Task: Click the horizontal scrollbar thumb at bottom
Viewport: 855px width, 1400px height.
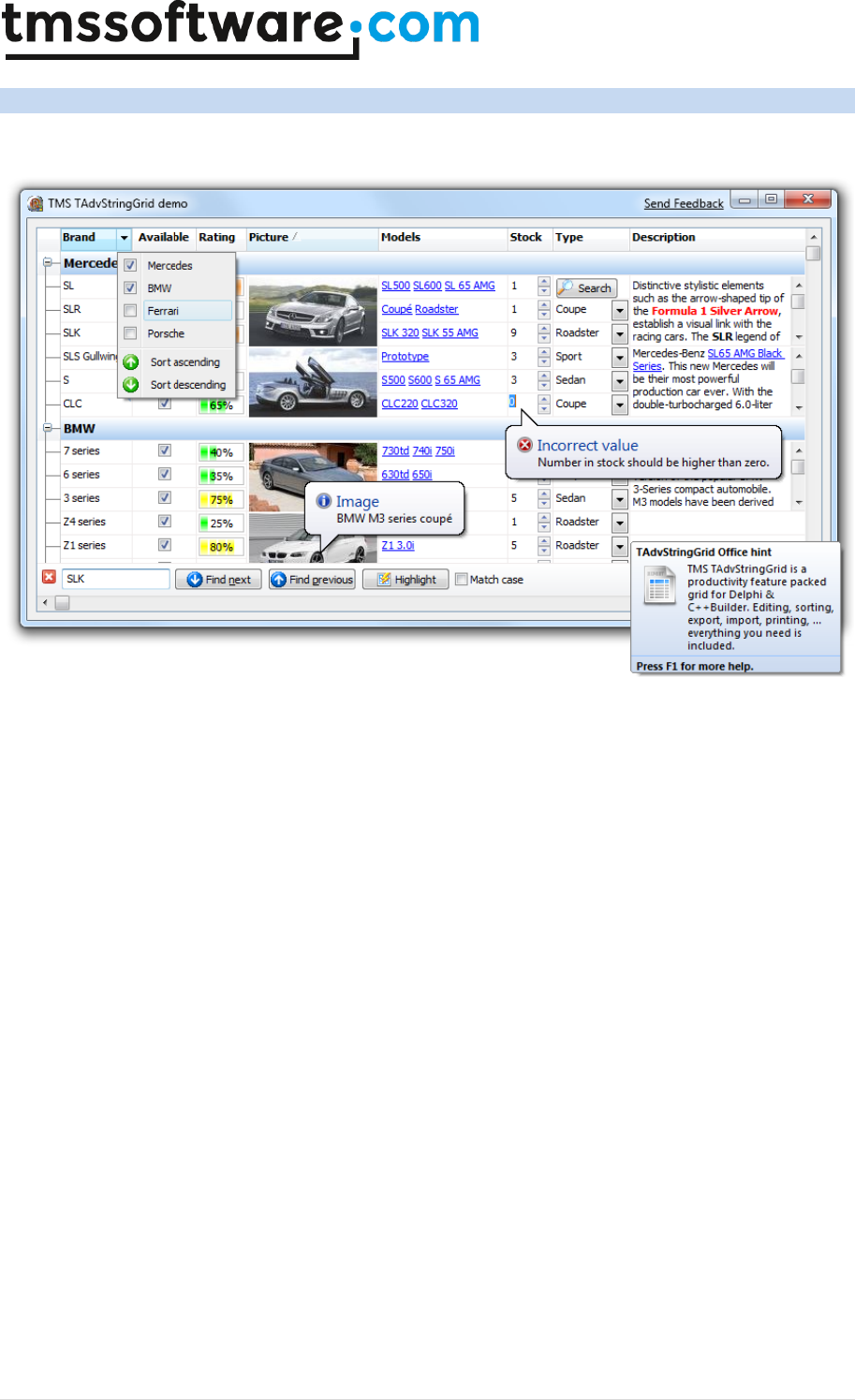Action: (x=62, y=603)
